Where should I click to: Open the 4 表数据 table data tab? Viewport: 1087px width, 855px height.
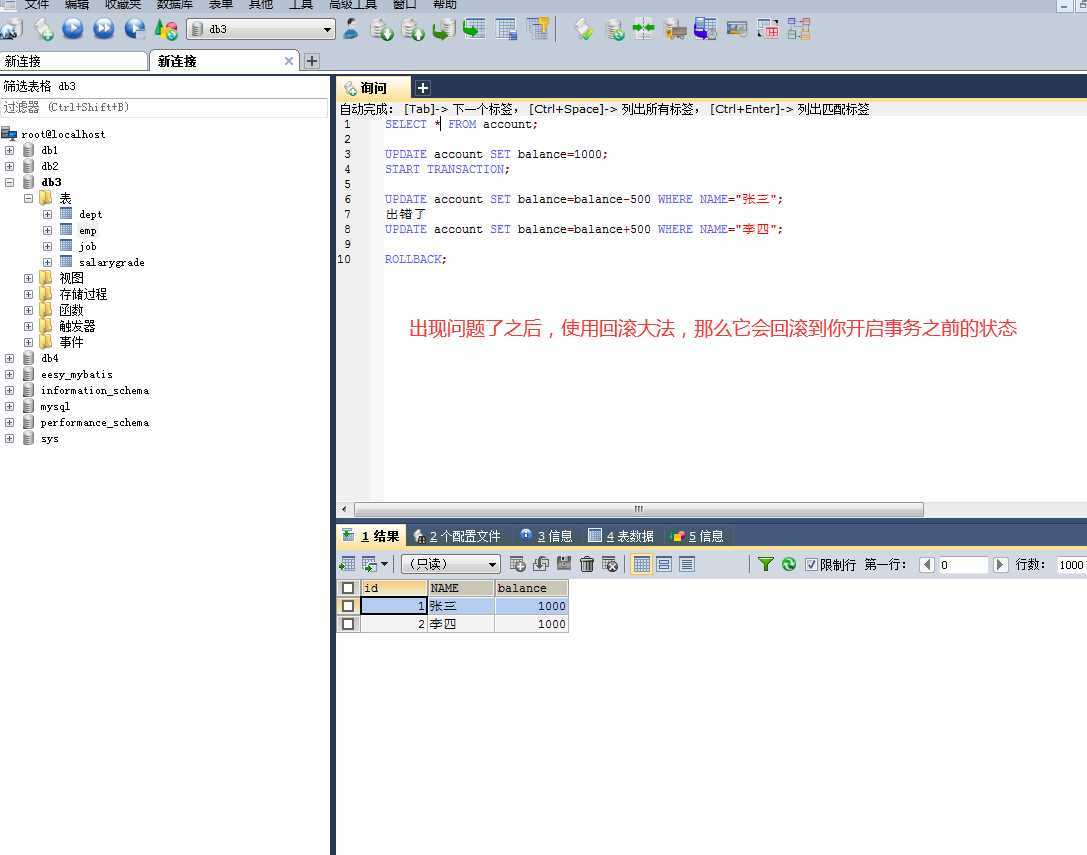pos(621,536)
